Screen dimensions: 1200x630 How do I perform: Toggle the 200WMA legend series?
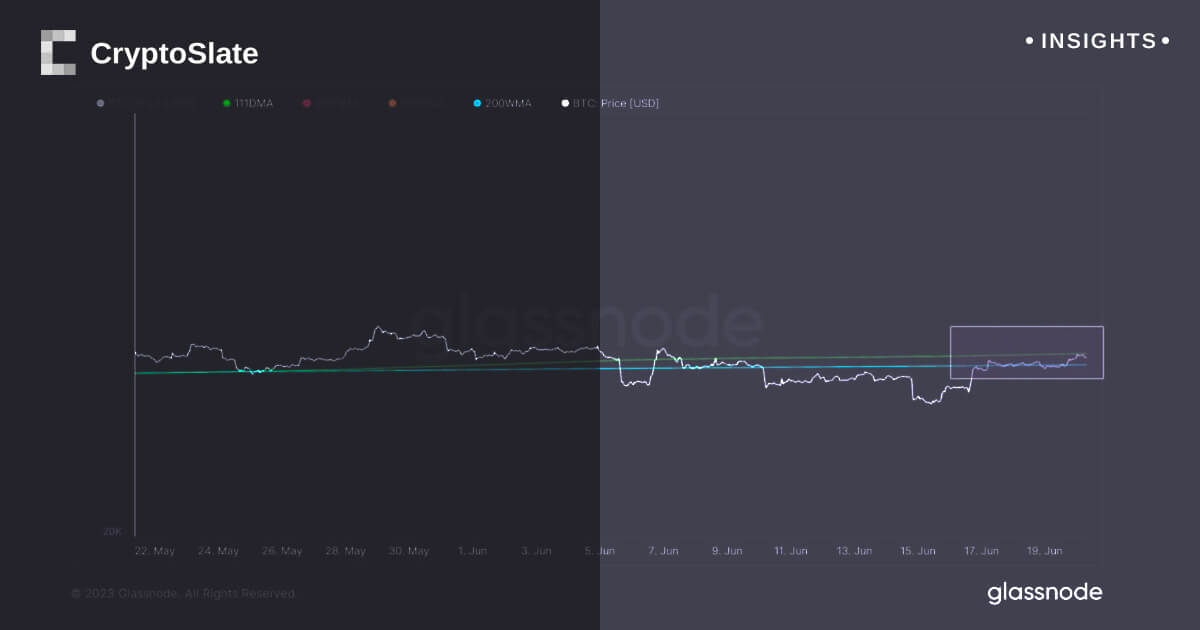[x=509, y=103]
